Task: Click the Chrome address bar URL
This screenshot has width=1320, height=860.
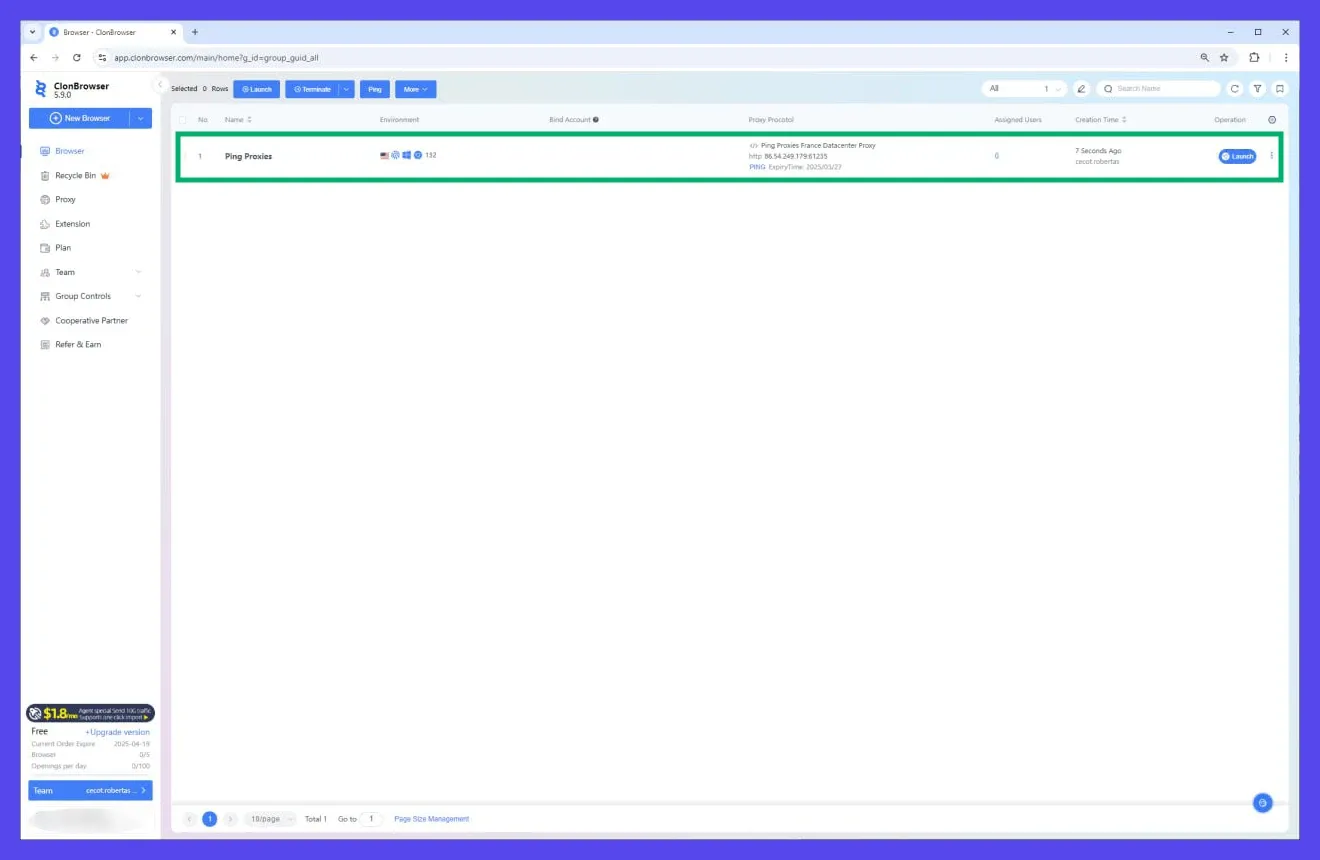Action: 216,58
